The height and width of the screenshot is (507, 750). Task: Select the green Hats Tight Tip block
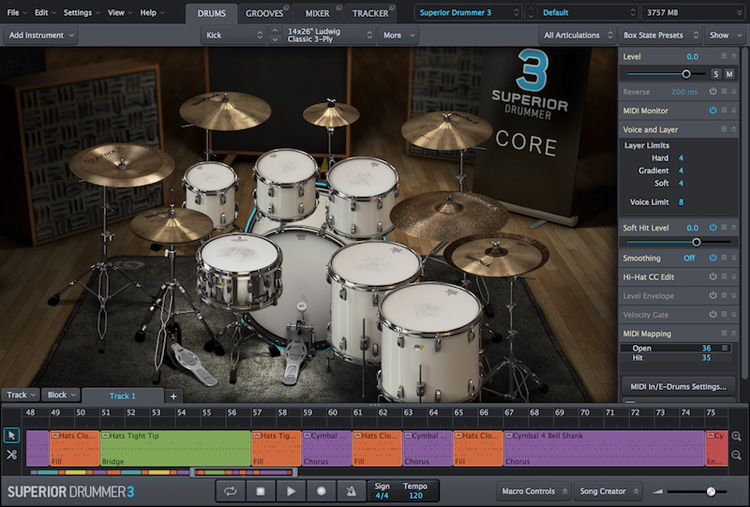[175, 448]
